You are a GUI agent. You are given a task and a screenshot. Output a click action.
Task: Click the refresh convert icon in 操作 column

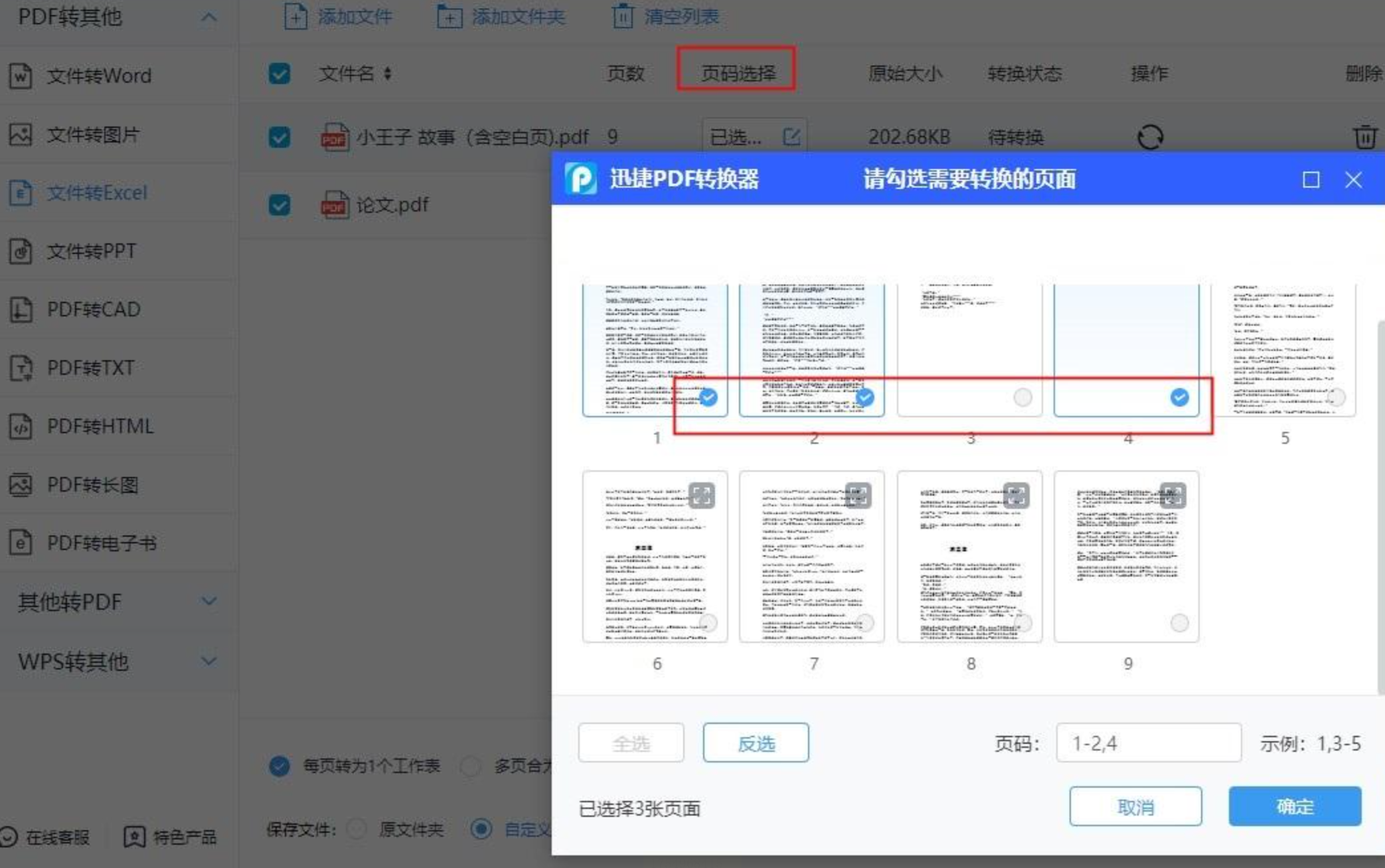coord(1150,137)
